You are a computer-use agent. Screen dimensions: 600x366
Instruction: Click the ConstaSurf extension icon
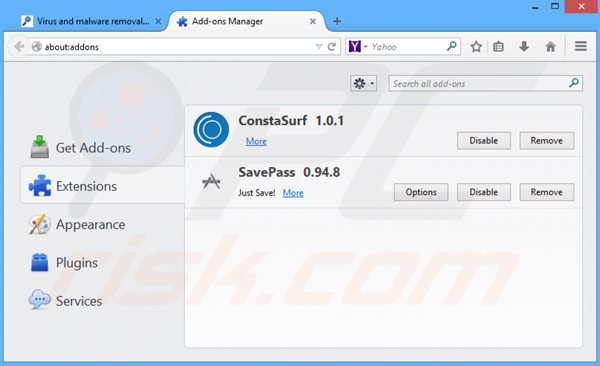tap(211, 130)
